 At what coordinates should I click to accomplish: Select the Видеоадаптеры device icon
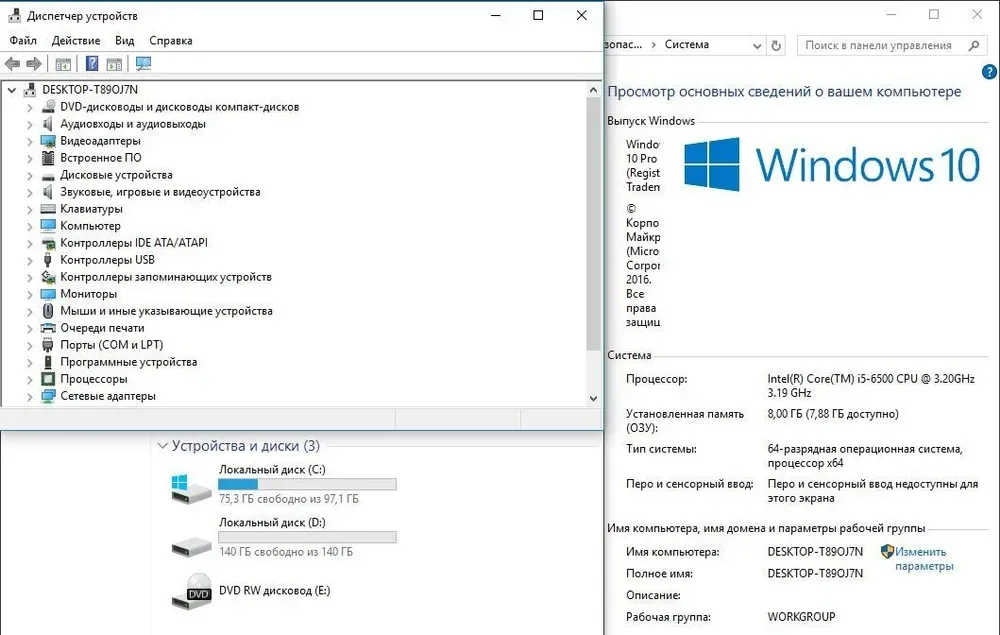[49, 141]
